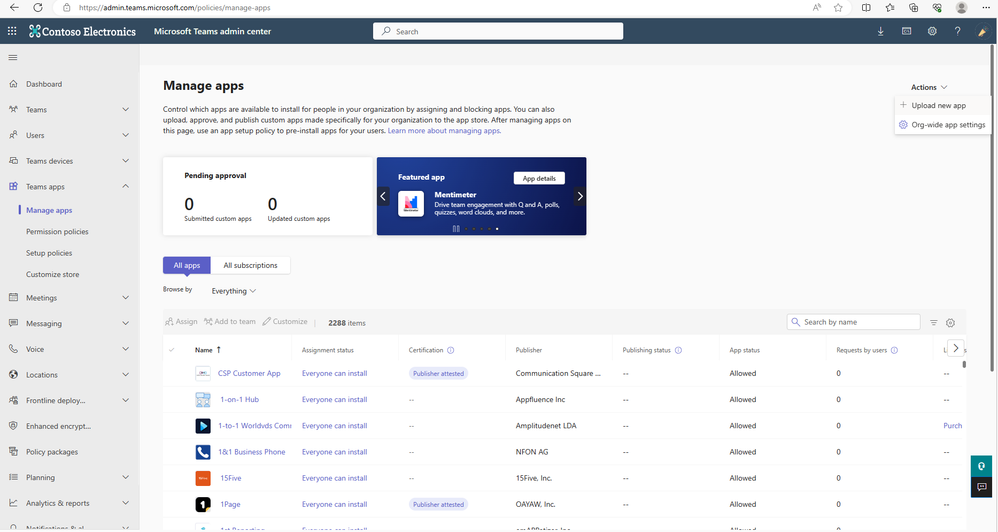Open Learn more about managing apps link

(444, 130)
